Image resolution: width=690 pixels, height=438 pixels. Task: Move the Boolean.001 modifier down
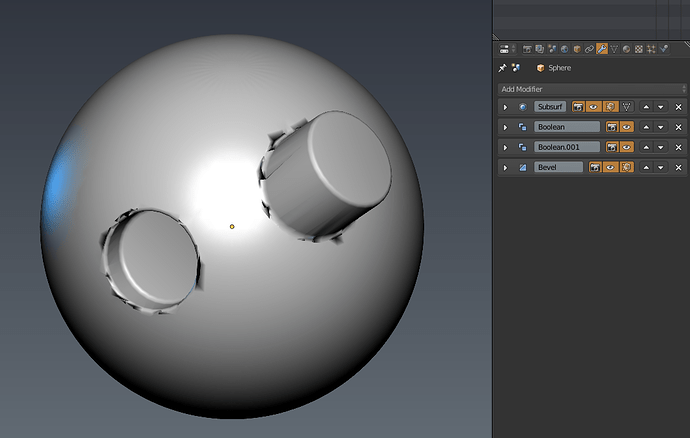pyautogui.click(x=661, y=147)
